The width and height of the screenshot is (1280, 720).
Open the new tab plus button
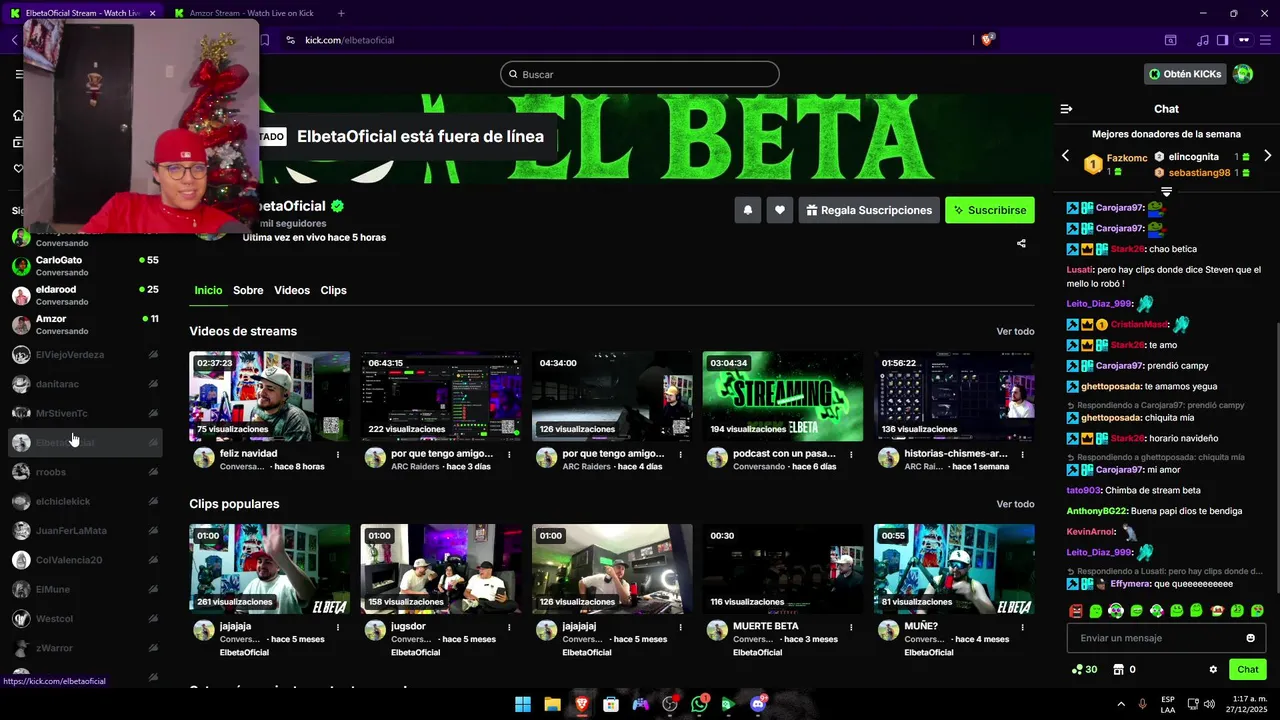pos(341,13)
